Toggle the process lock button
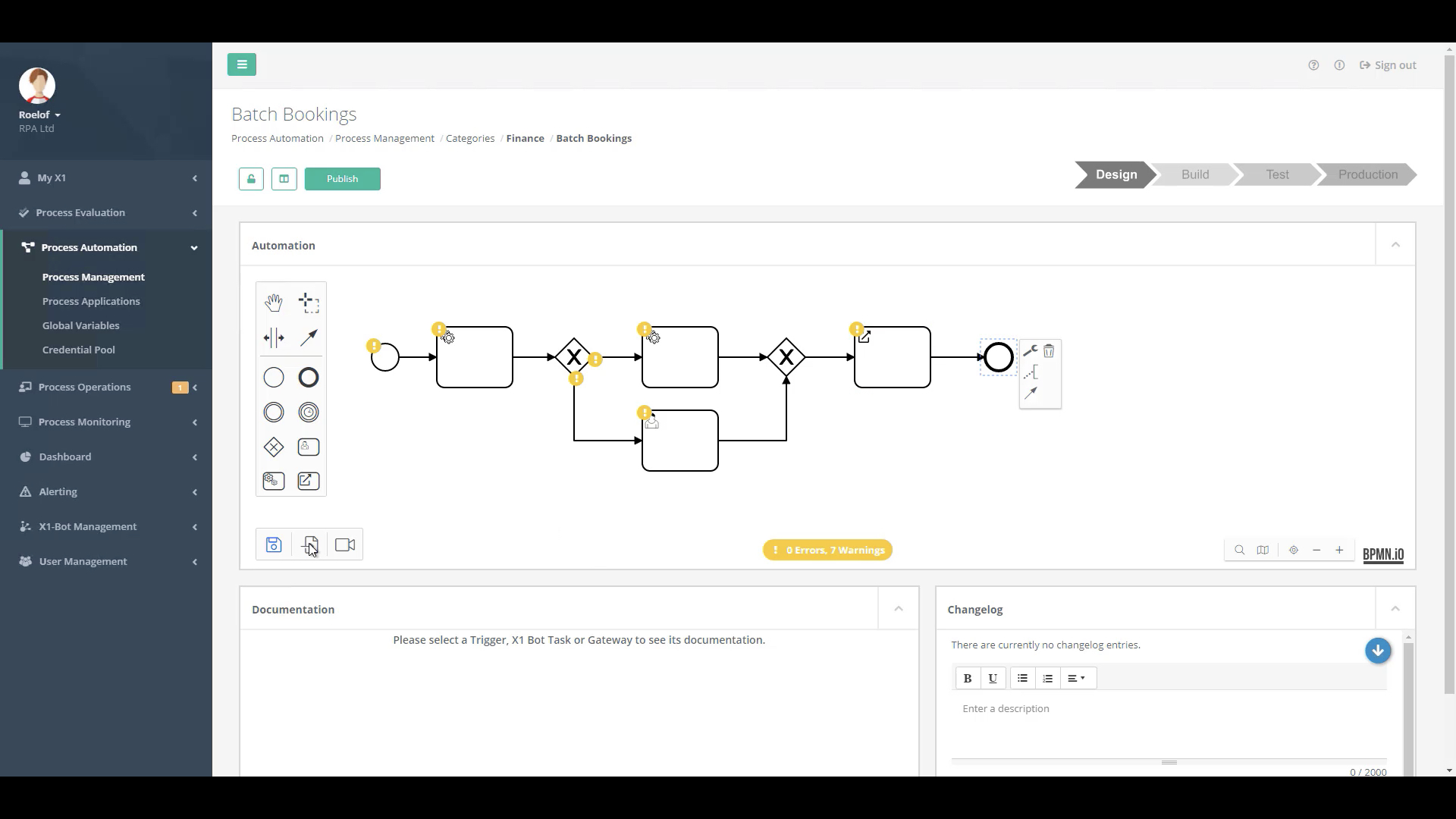The width and height of the screenshot is (1456, 819). (x=251, y=179)
